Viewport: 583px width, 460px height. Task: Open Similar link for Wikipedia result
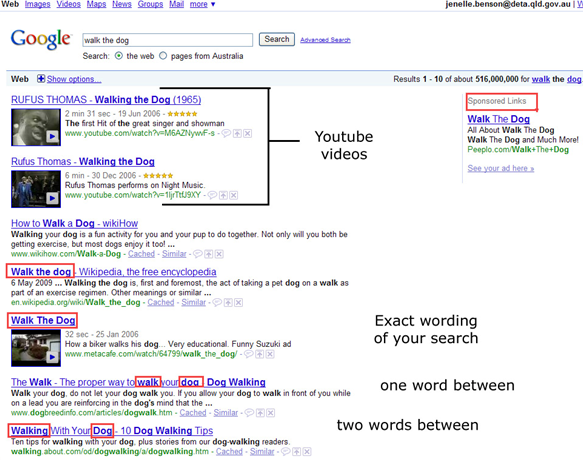pos(193,302)
